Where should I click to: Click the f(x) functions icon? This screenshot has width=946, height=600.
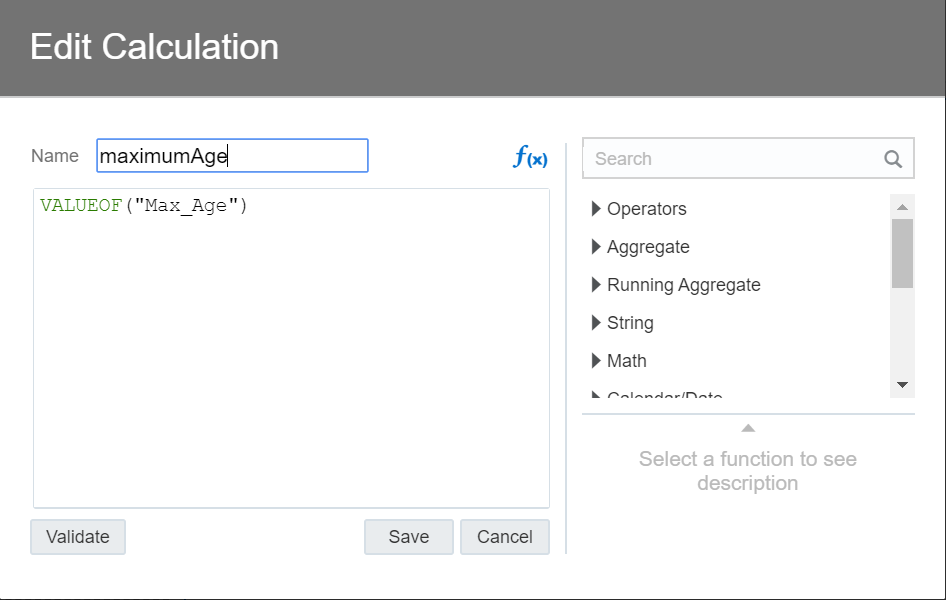pos(530,157)
